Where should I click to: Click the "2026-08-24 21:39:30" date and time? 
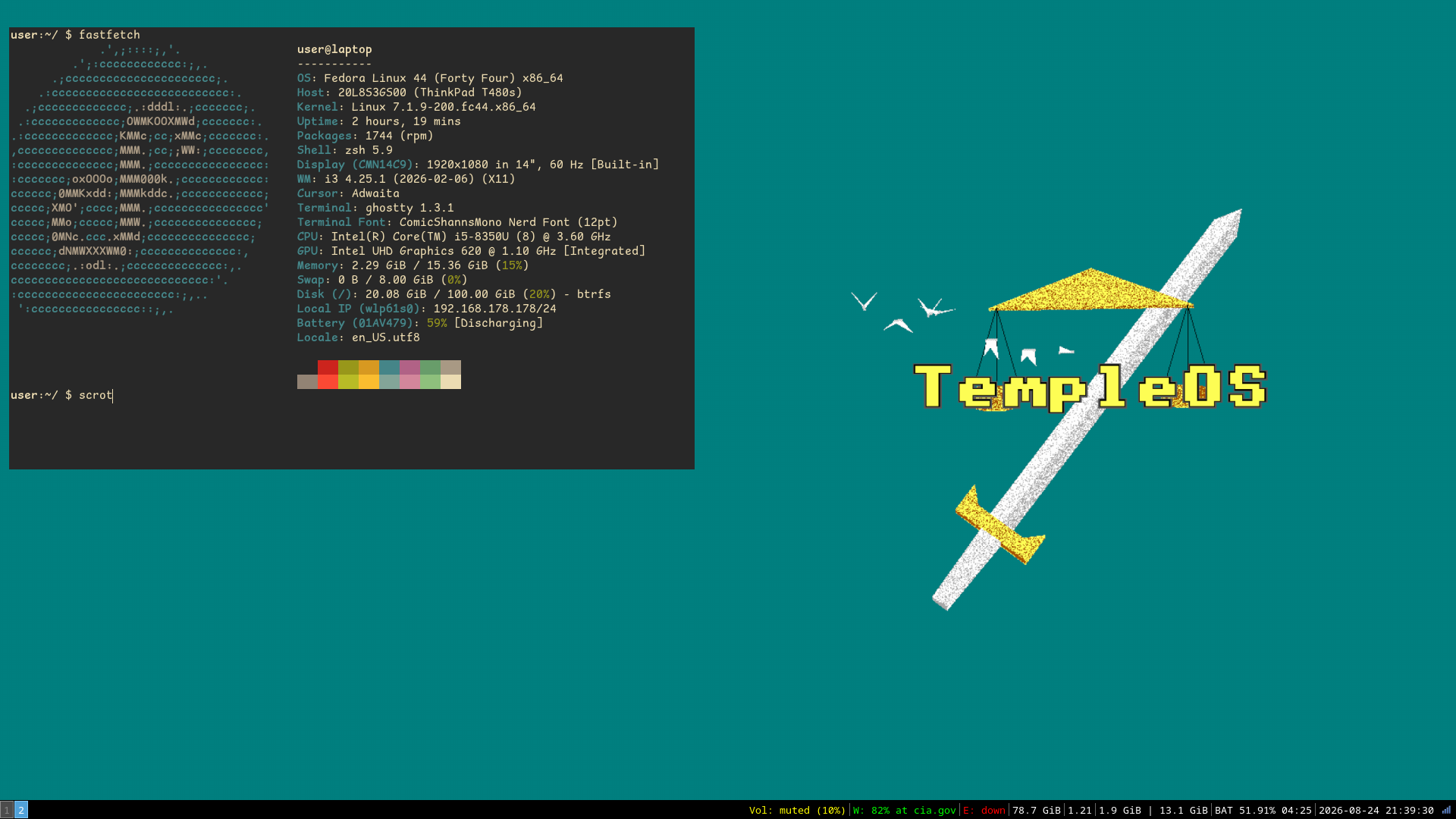tap(1376, 811)
